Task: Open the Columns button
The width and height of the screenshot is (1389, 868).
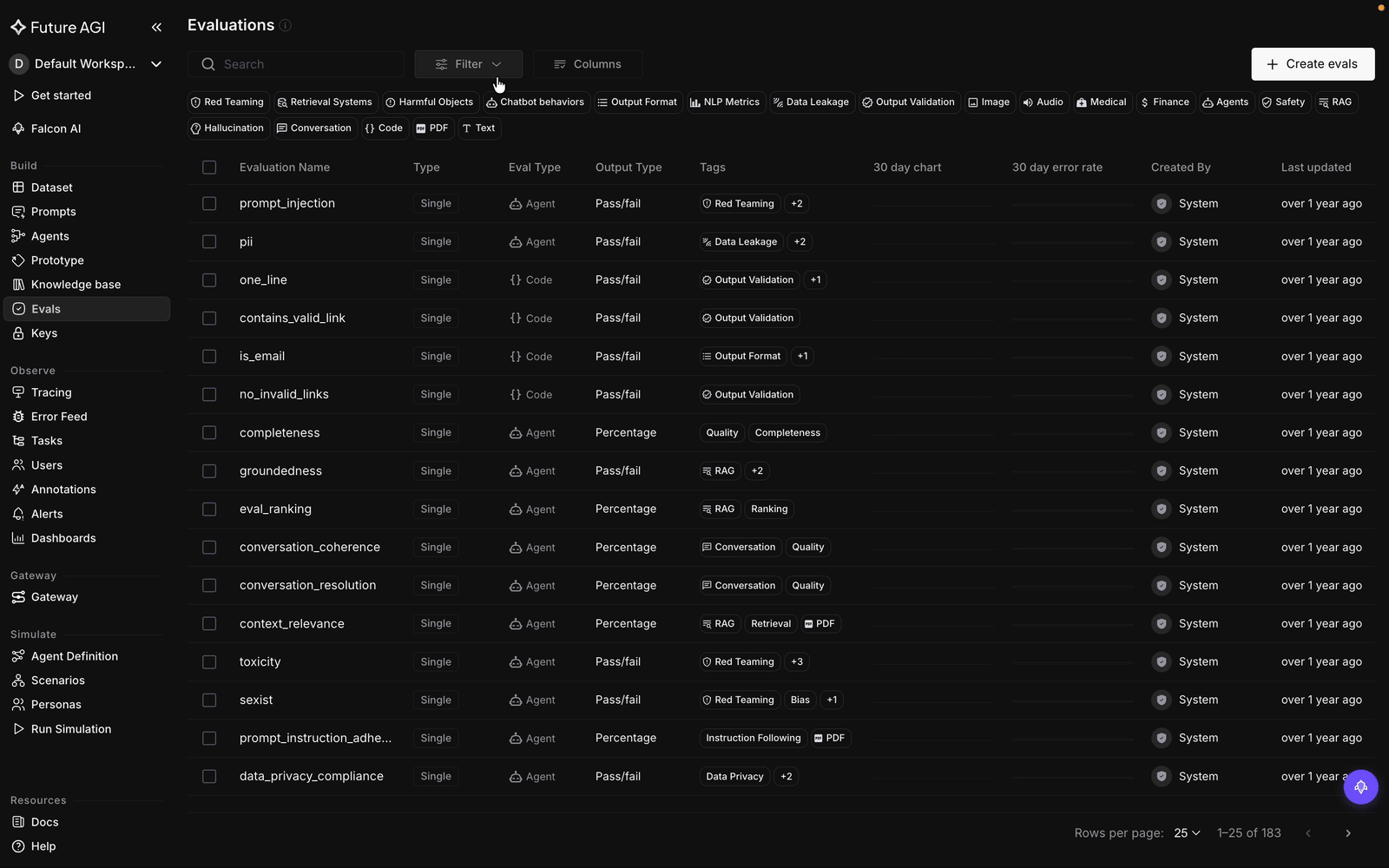Action: (x=588, y=64)
